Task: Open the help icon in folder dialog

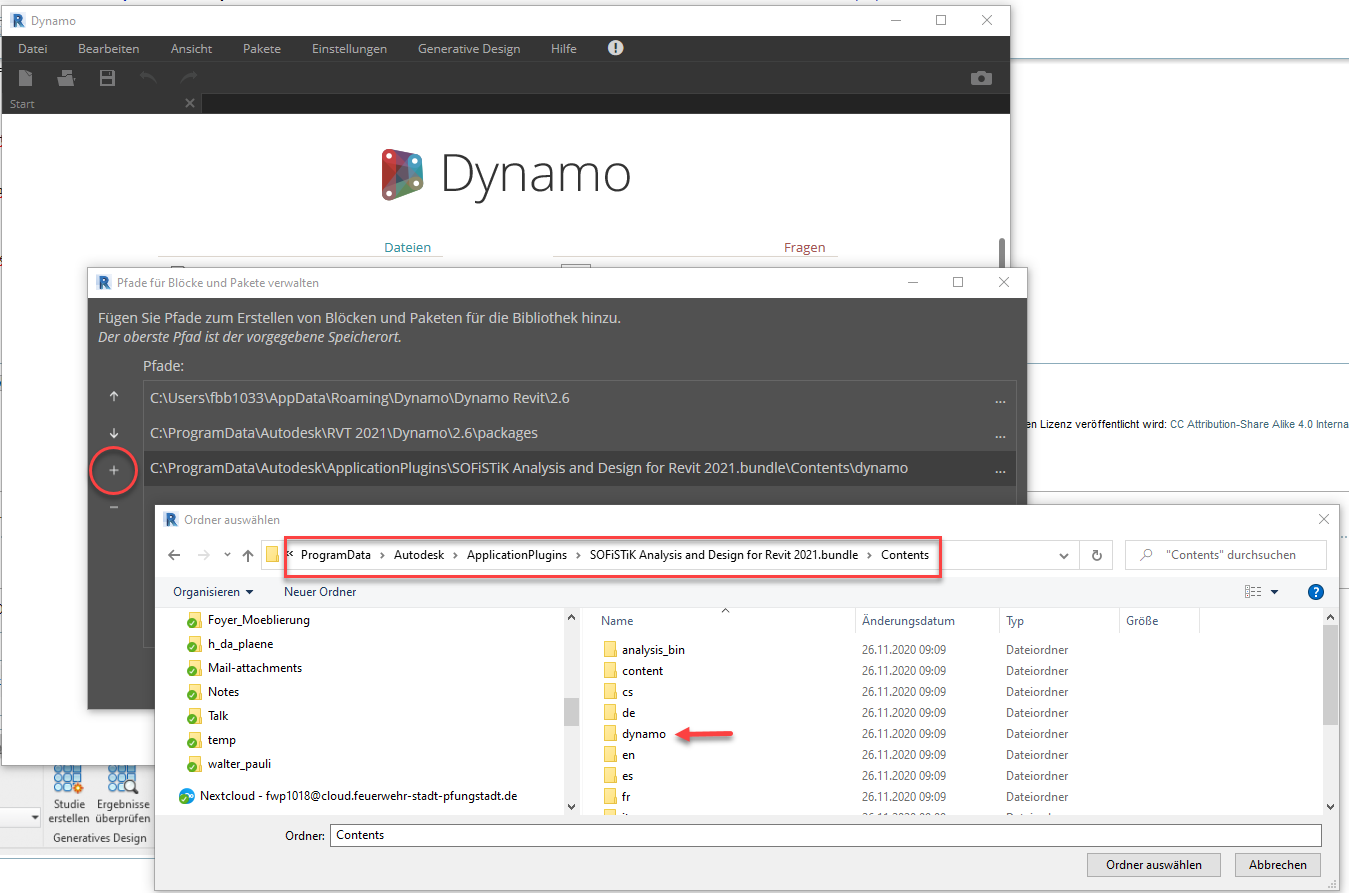Action: pos(1316,592)
